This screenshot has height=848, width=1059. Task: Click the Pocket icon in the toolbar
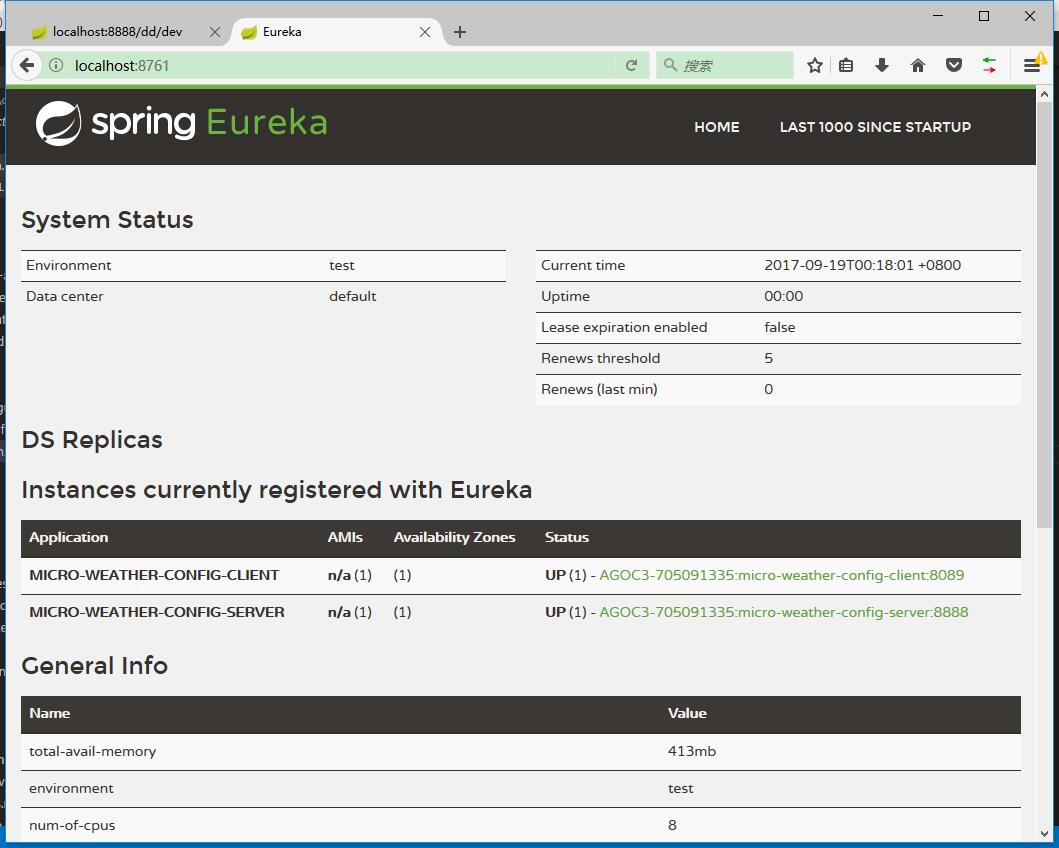click(x=954, y=65)
